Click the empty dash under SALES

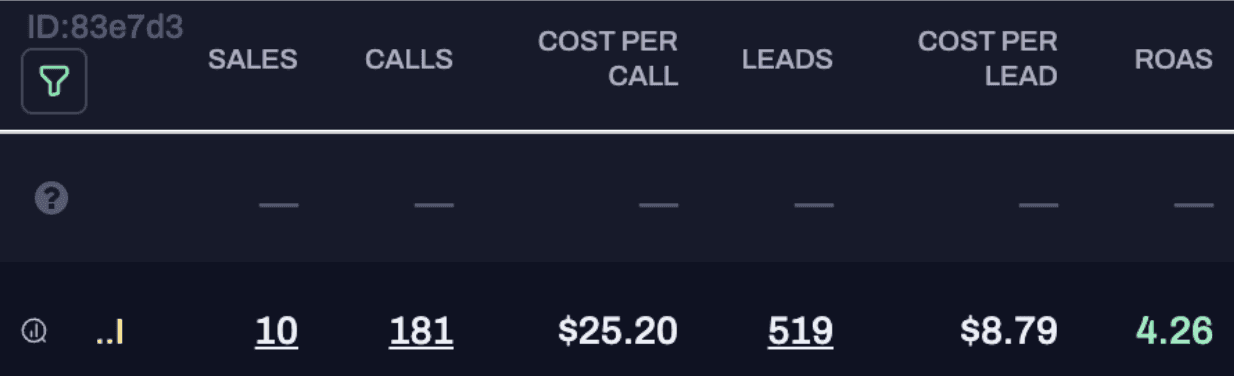[279, 205]
